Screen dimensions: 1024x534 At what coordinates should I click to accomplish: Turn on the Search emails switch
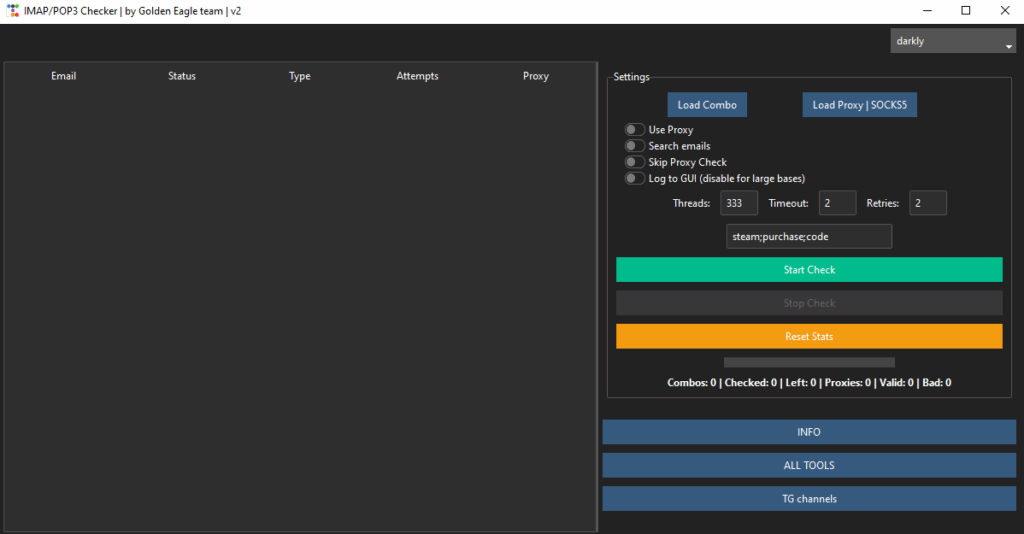point(634,146)
